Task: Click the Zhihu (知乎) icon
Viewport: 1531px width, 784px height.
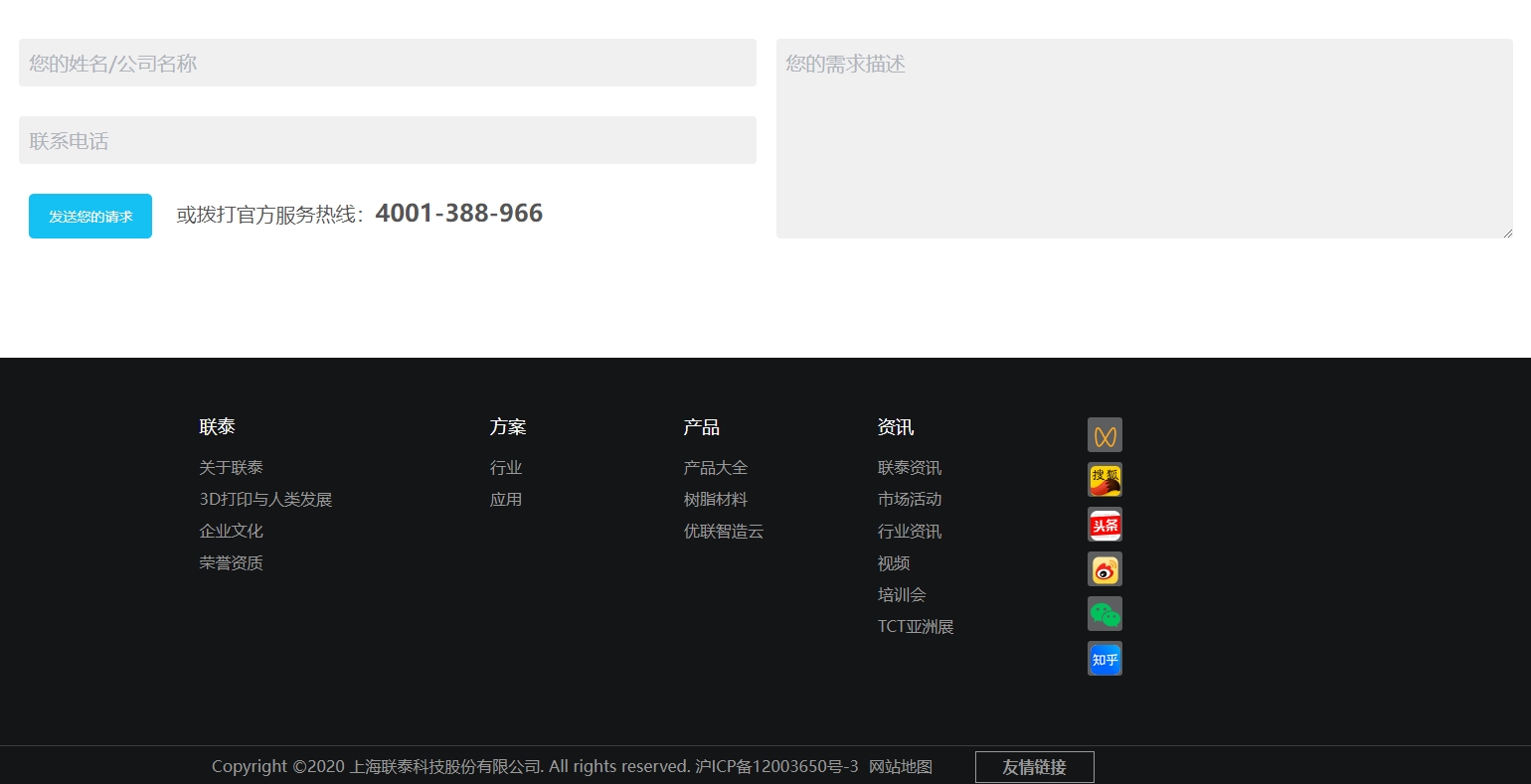Action: tap(1105, 658)
